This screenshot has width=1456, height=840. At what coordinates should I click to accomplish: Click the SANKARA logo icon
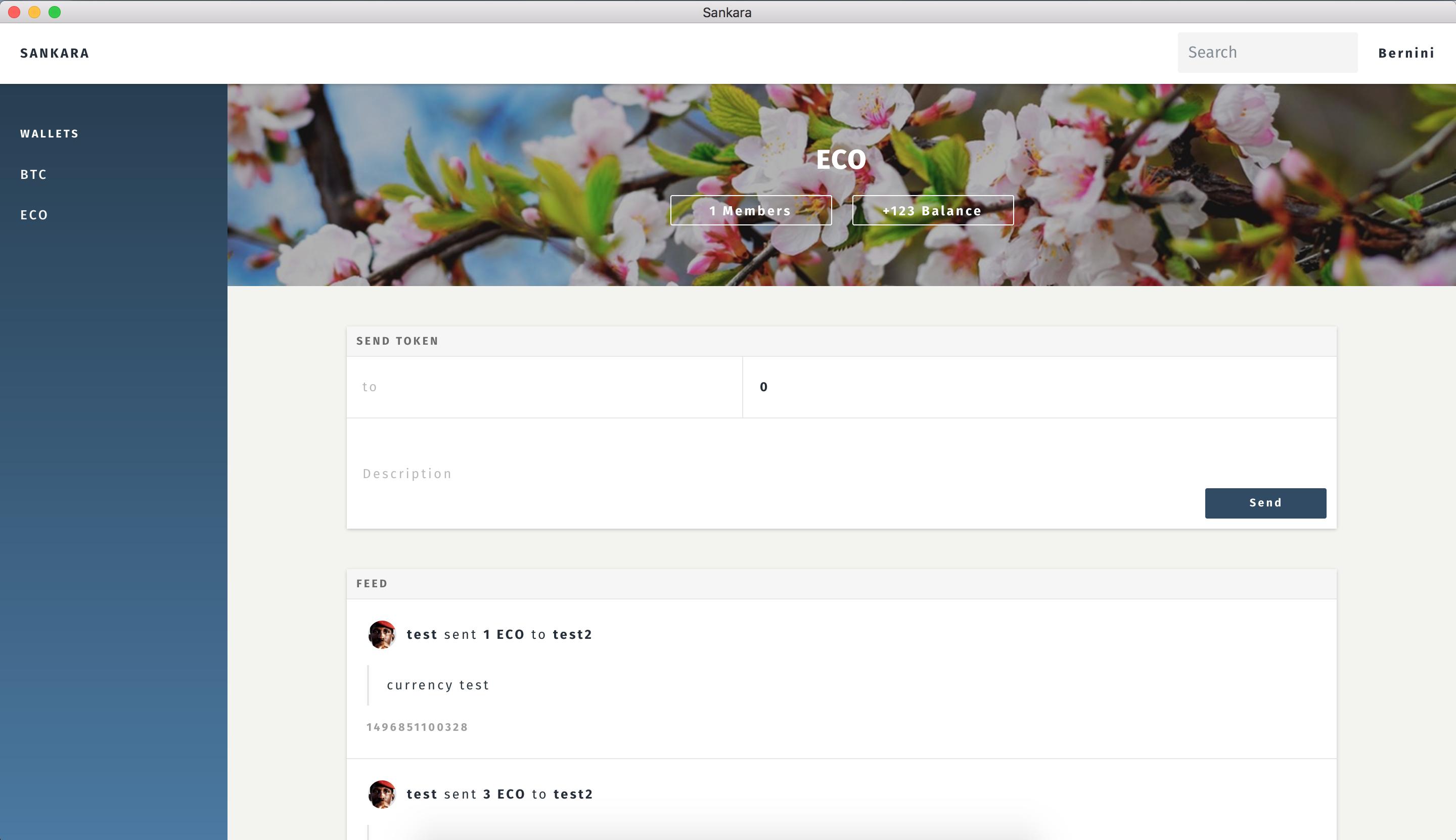pyautogui.click(x=54, y=53)
